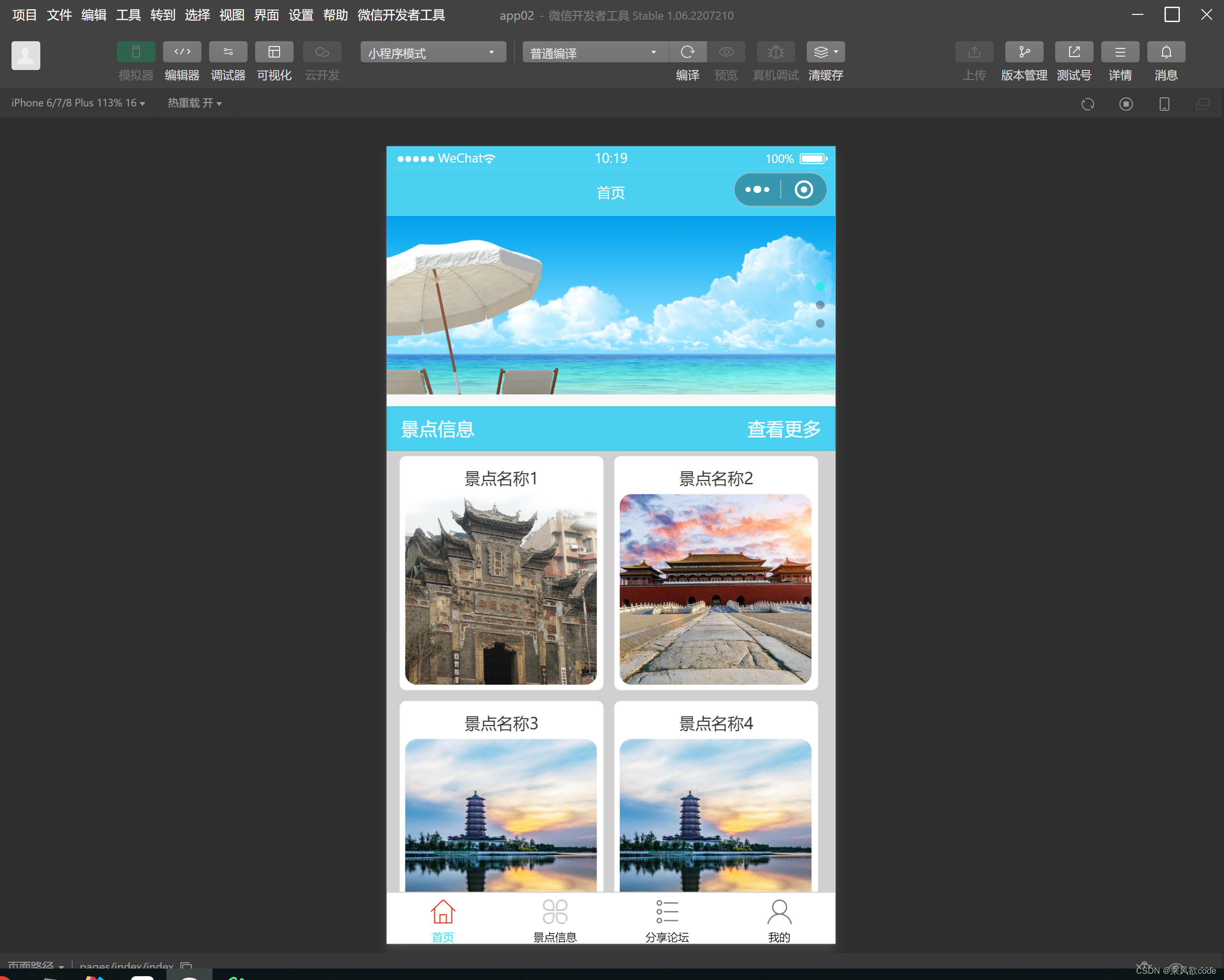
Task: Open the 热重载 开 hot reload option
Action: [x=194, y=103]
